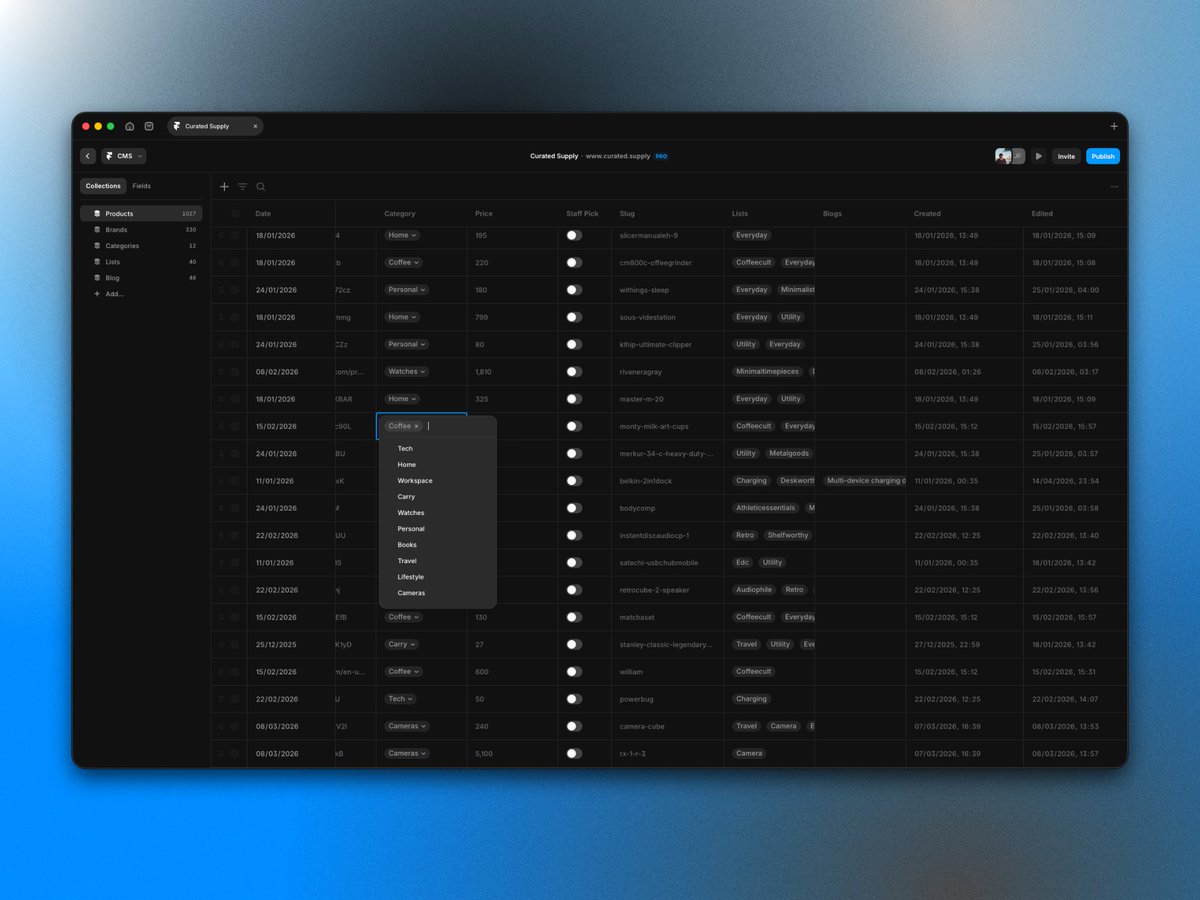Go back with the left chevron button
Screen dimensions: 1200x900
[88, 156]
